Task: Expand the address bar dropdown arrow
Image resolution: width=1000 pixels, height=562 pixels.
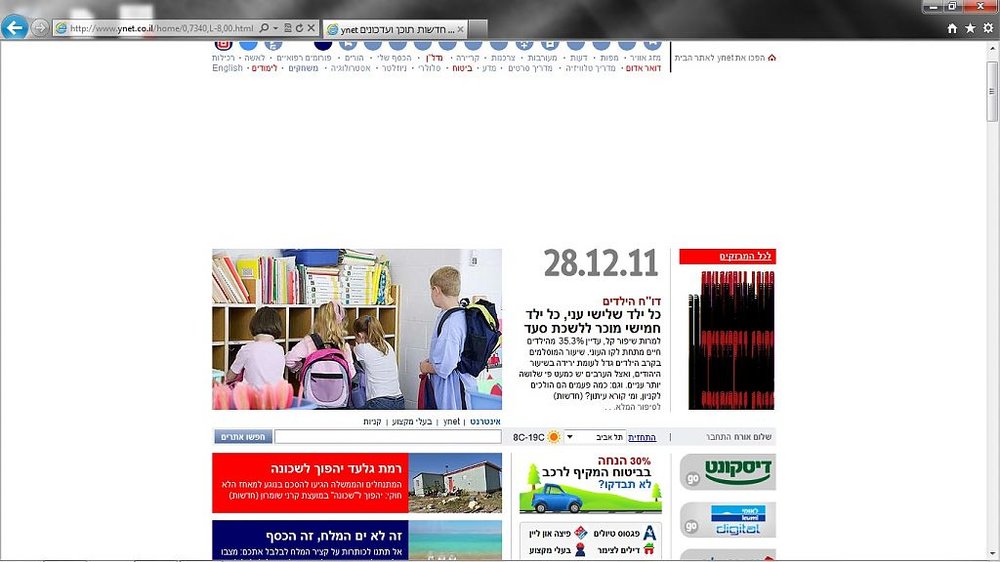Action: [x=276, y=28]
